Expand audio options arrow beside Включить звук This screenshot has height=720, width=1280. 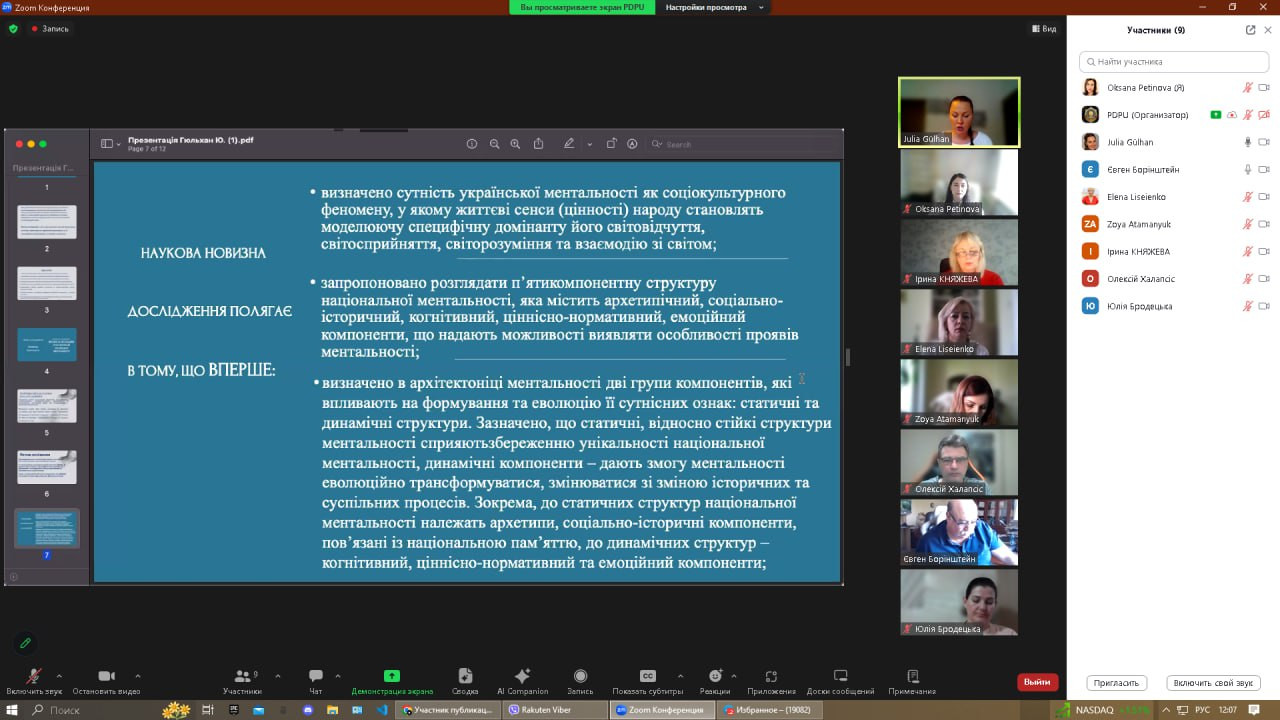pos(59,675)
